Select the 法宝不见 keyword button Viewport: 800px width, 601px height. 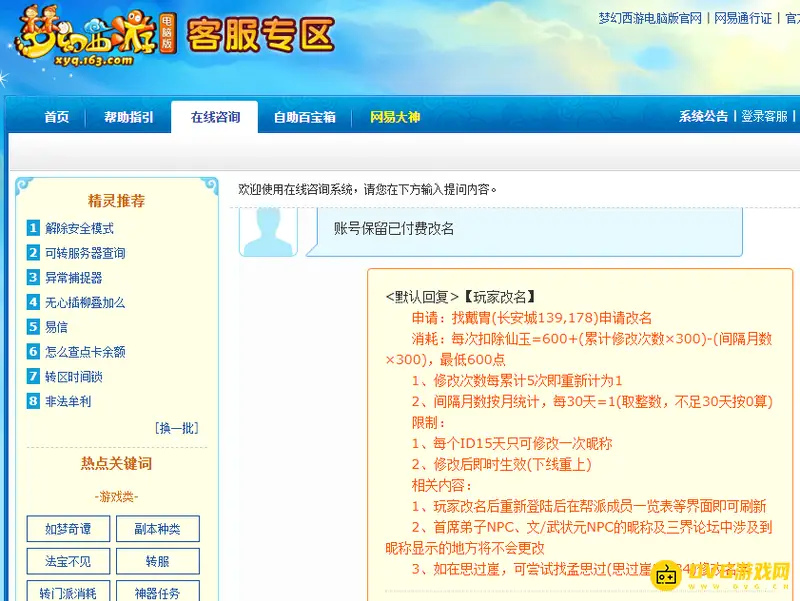click(68, 561)
